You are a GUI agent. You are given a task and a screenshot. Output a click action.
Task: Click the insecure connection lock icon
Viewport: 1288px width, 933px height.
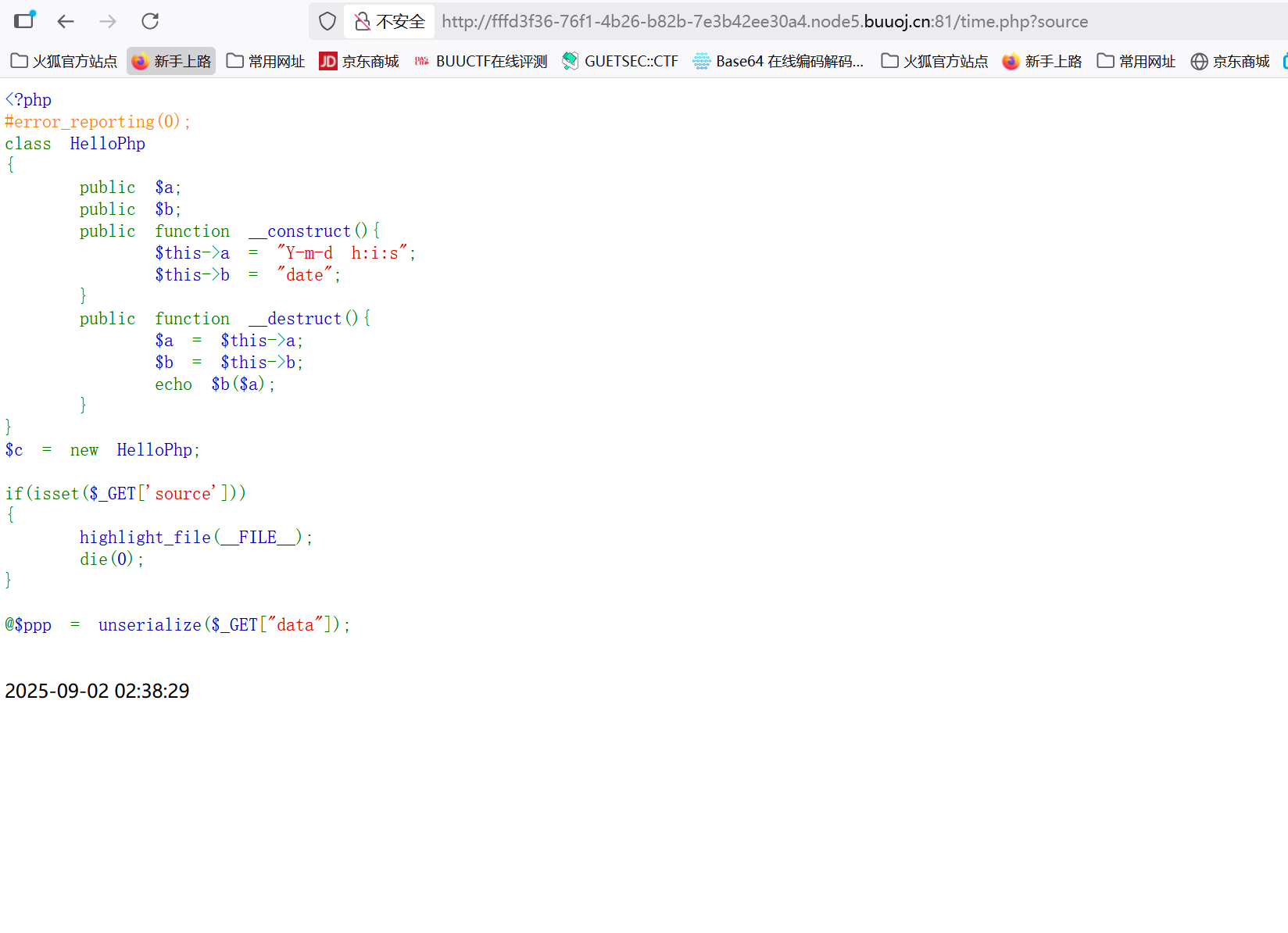point(363,21)
